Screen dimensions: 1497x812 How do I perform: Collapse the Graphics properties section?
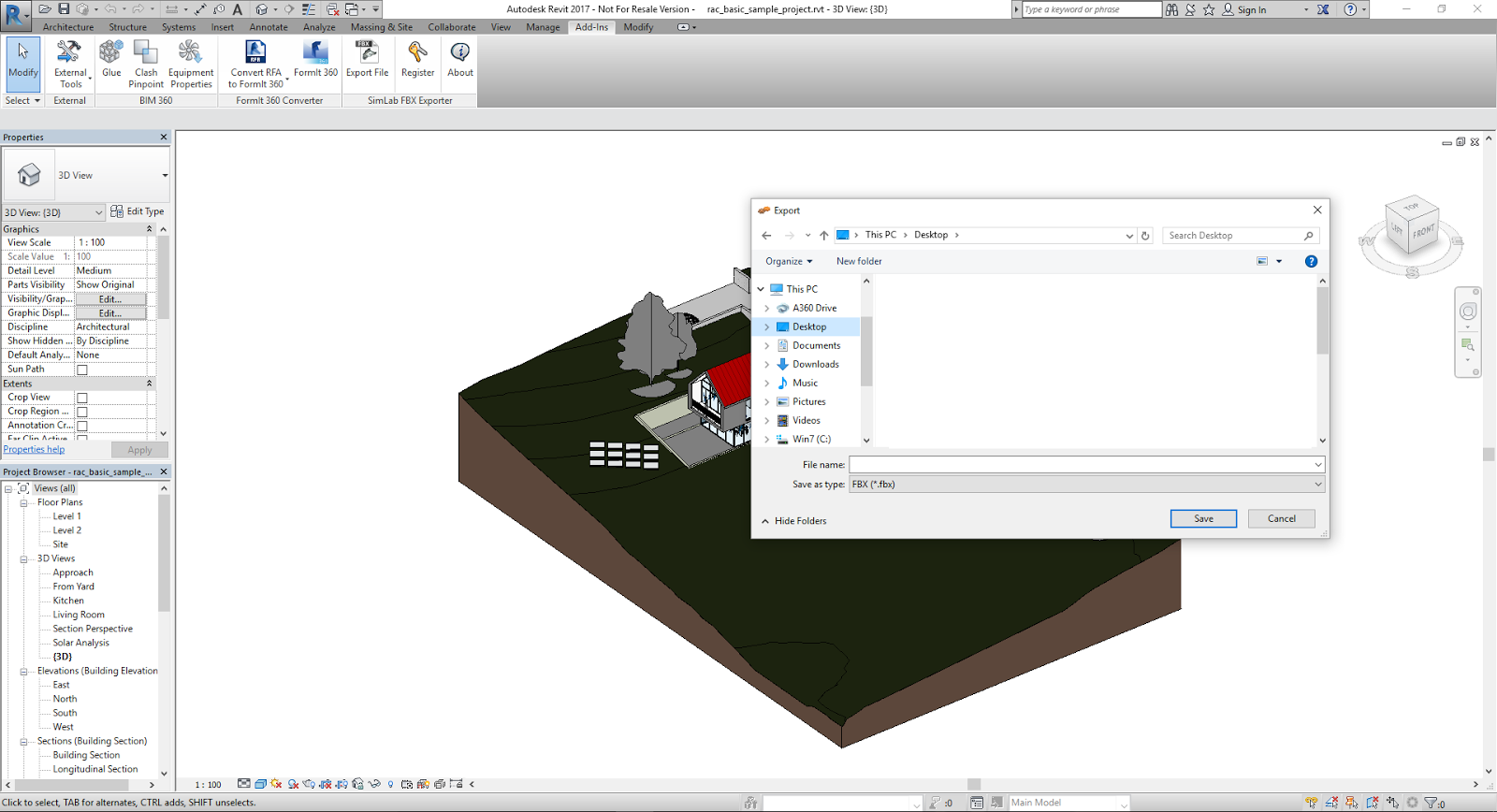tap(149, 229)
